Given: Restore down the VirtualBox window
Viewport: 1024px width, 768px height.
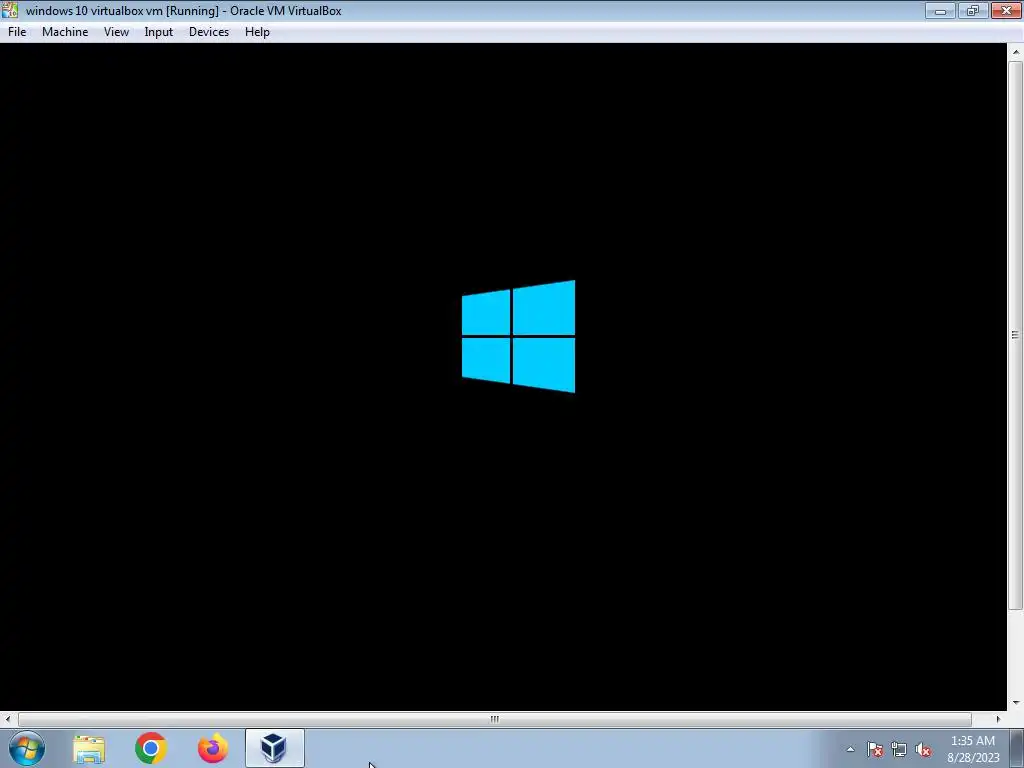Looking at the screenshot, I should point(973,10).
